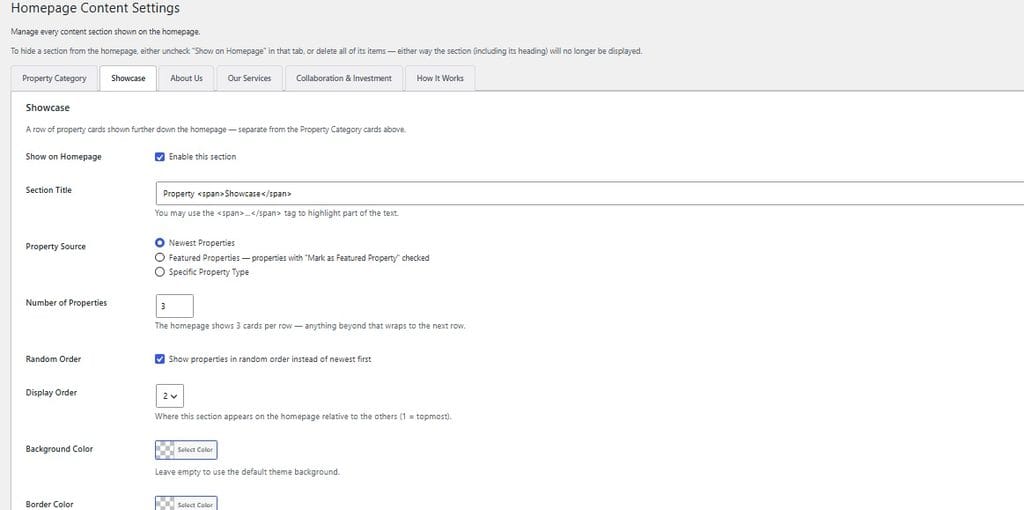Open the Display Order dropdown

point(170,396)
